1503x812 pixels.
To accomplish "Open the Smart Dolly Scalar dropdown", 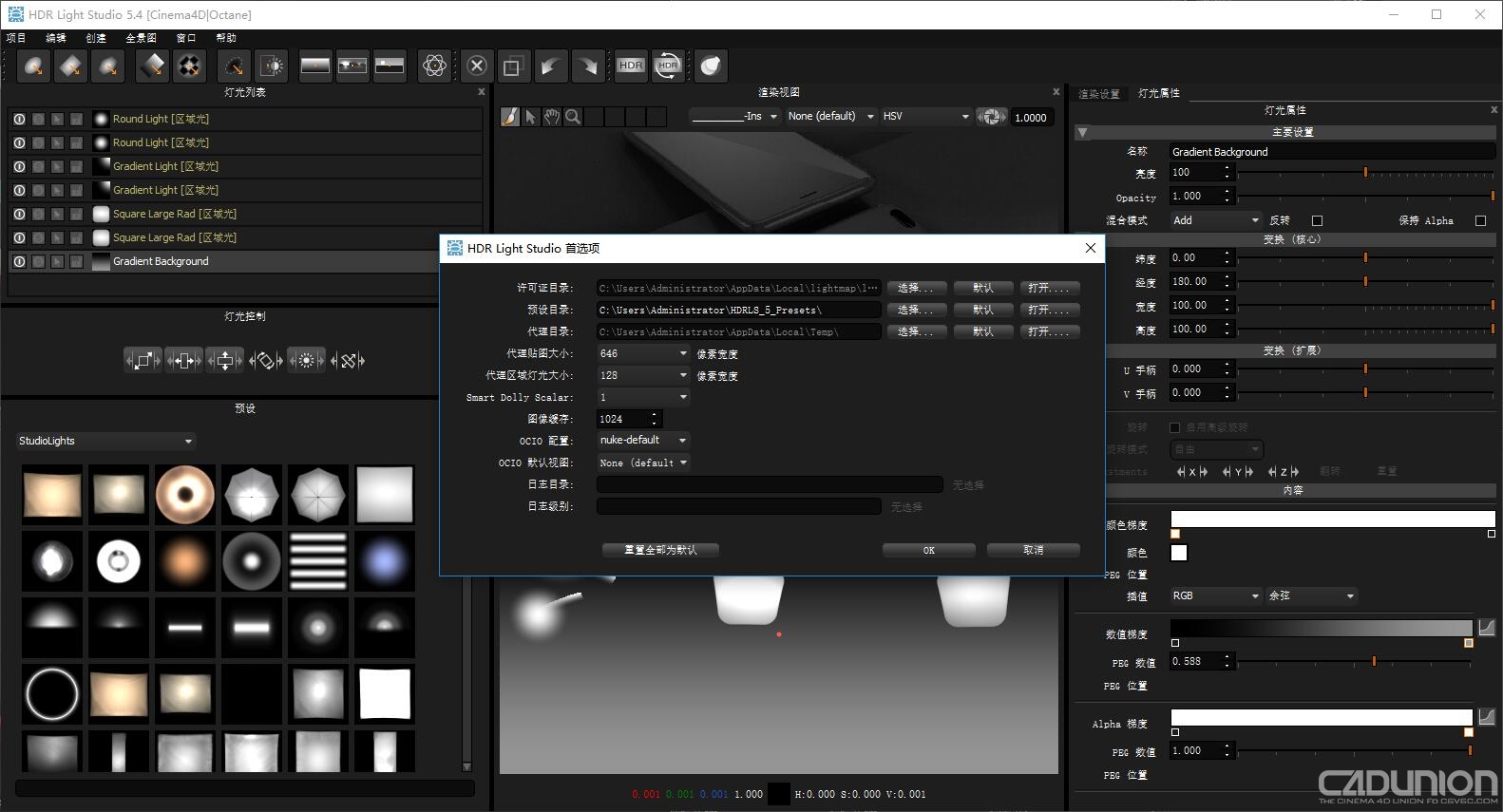I will (x=643, y=397).
